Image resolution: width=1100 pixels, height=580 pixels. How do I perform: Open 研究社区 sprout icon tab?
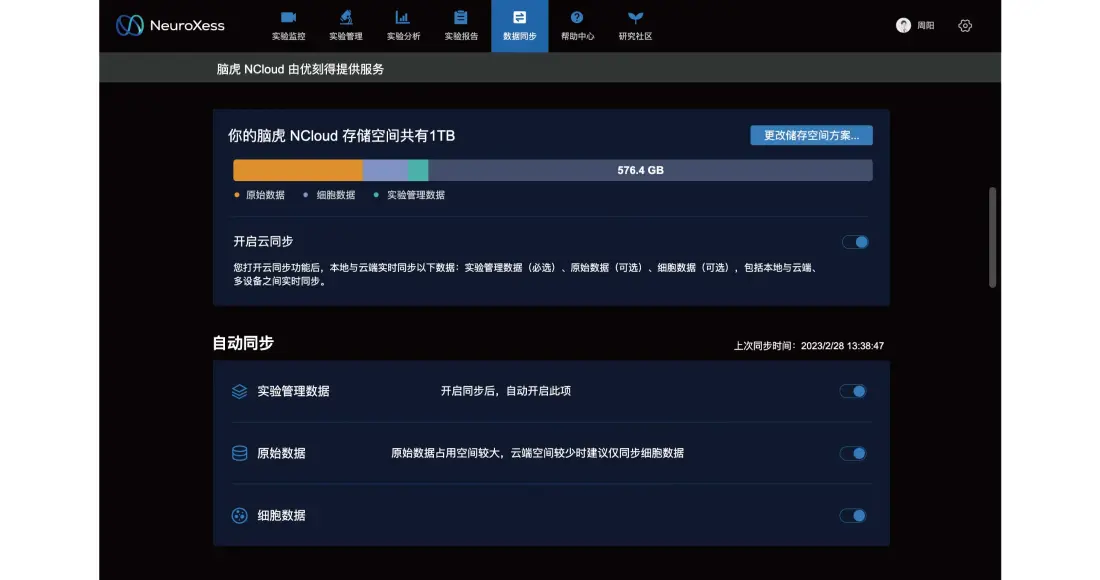coord(635,26)
